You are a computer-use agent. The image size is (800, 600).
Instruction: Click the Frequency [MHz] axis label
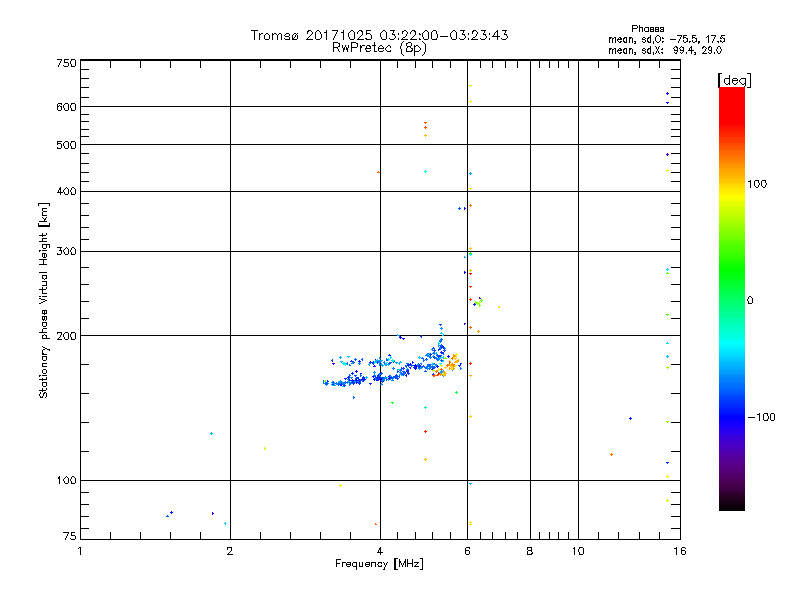coord(379,564)
